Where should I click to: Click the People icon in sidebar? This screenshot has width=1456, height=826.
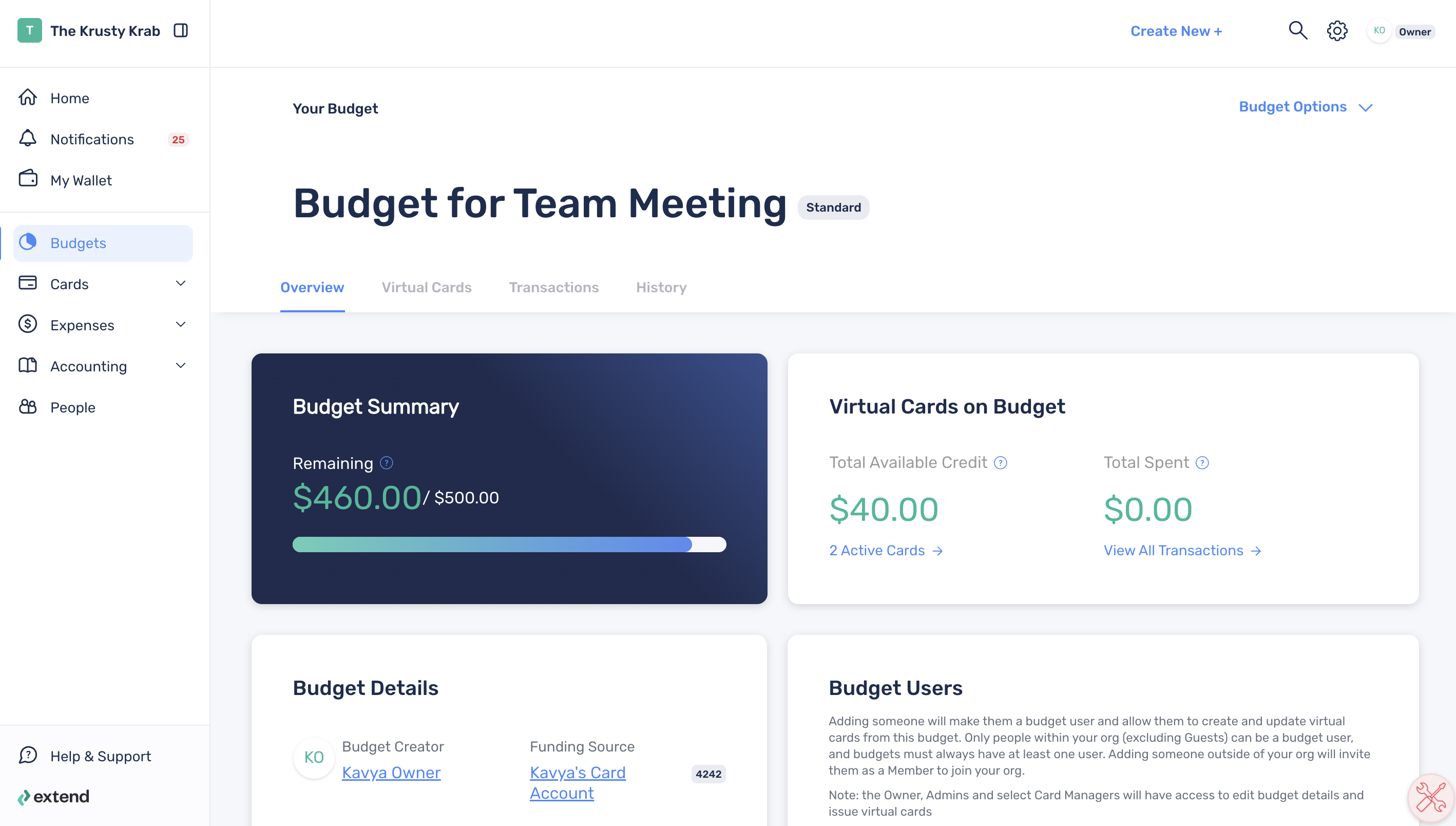pos(28,407)
